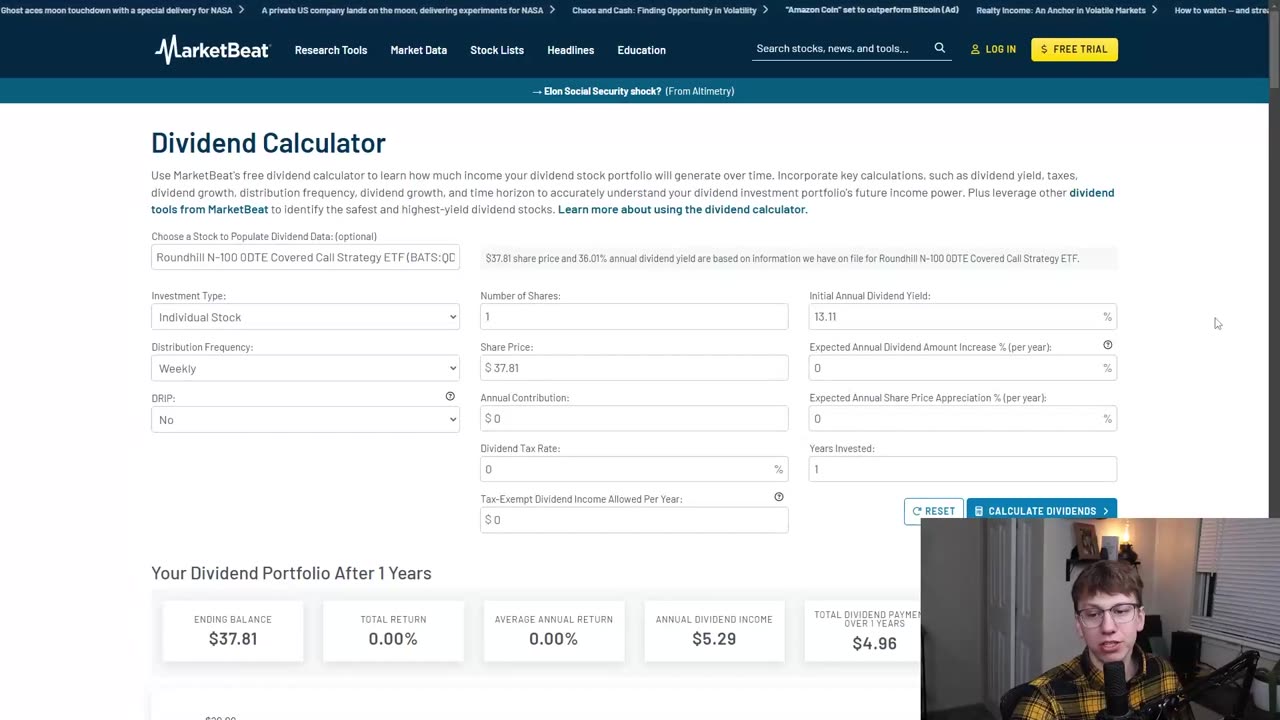
Task: Click the Share Price field
Action: [x=634, y=367]
